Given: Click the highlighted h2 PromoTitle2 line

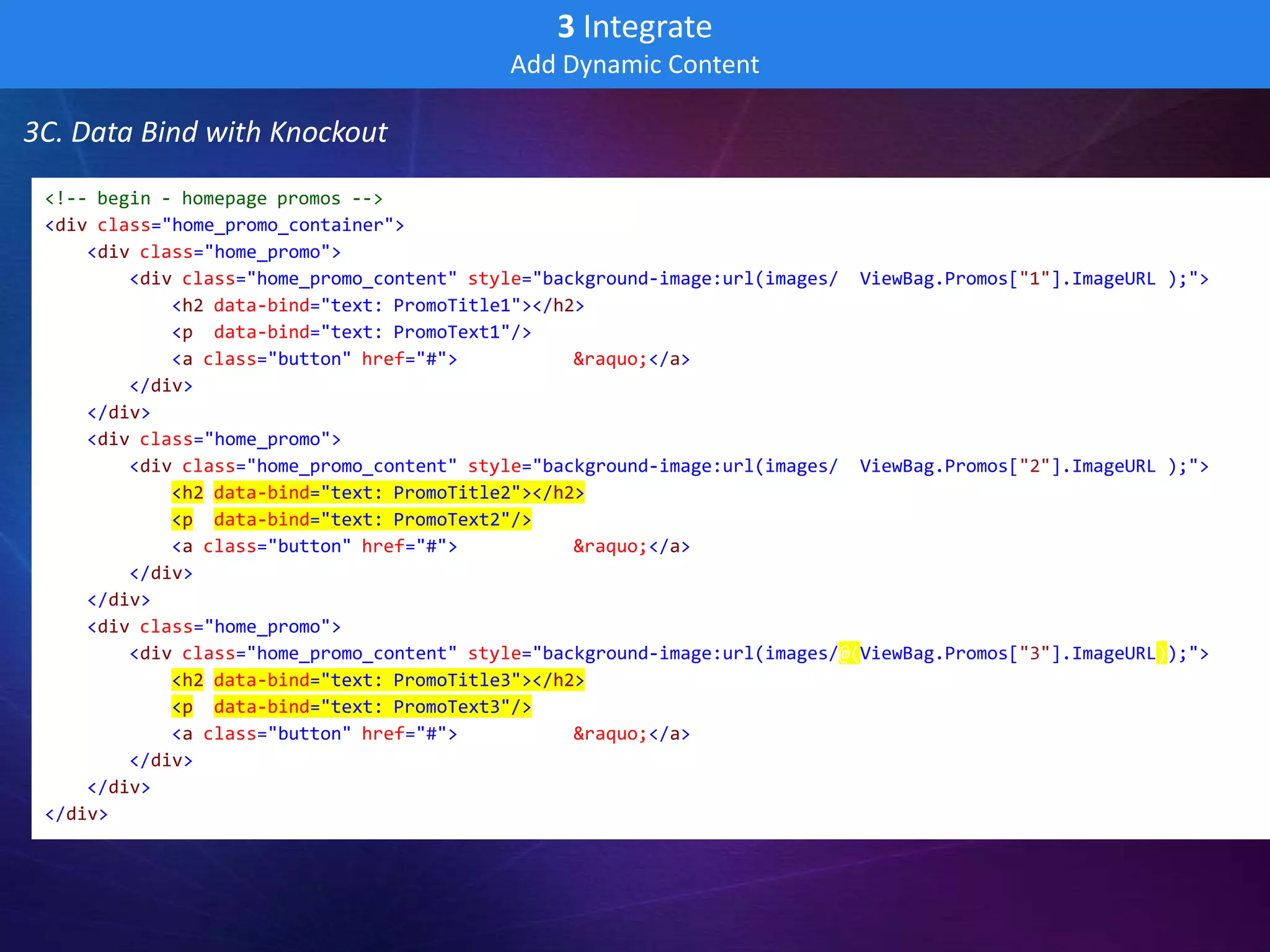Looking at the screenshot, I should pos(378,493).
